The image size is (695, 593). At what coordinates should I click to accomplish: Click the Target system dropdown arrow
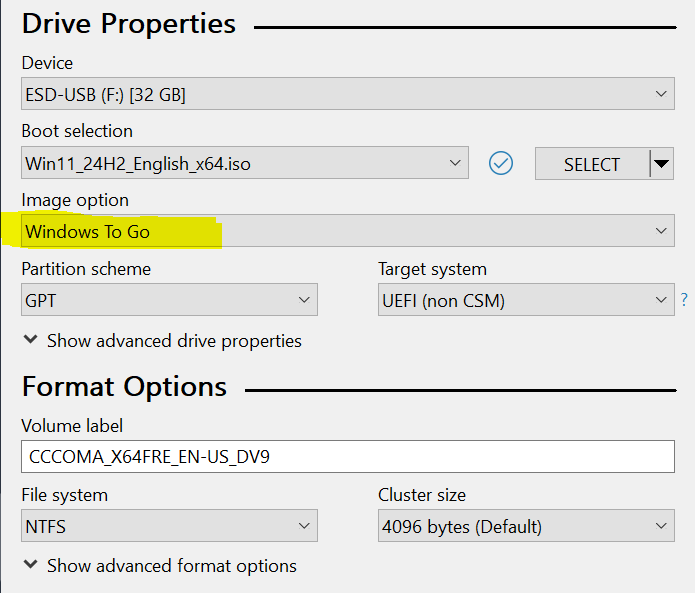(660, 299)
